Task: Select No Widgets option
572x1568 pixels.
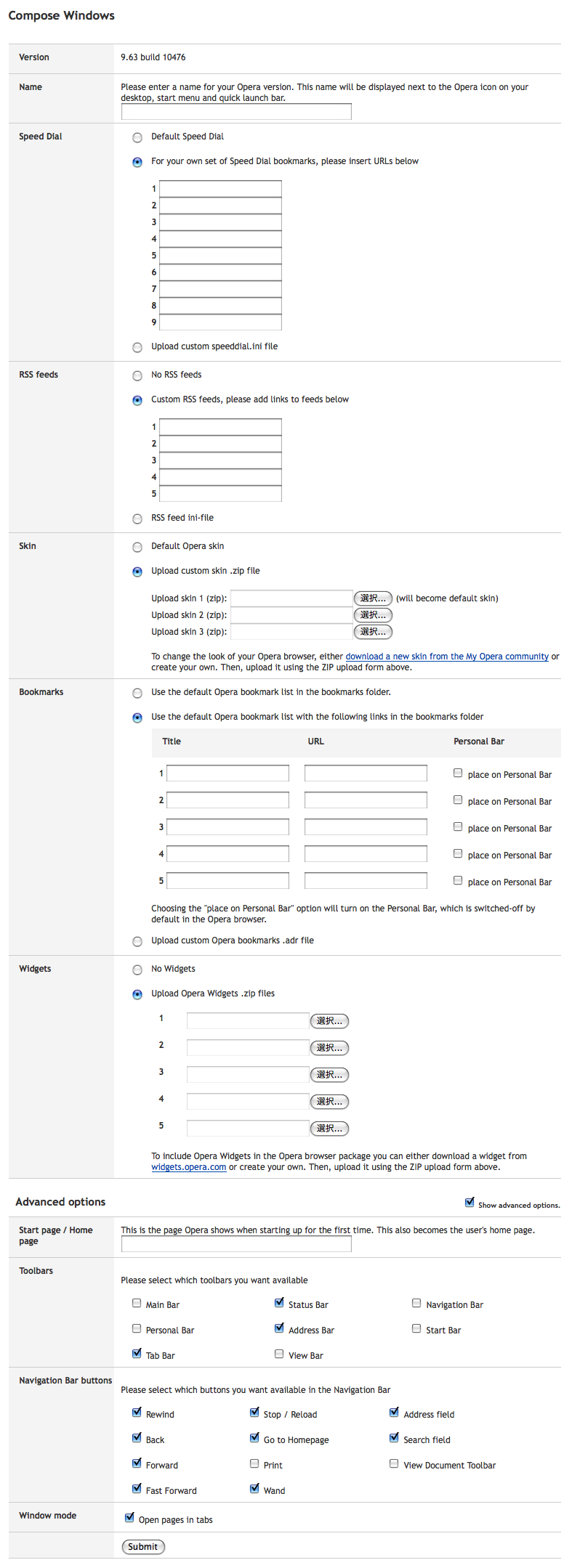Action: (x=137, y=970)
